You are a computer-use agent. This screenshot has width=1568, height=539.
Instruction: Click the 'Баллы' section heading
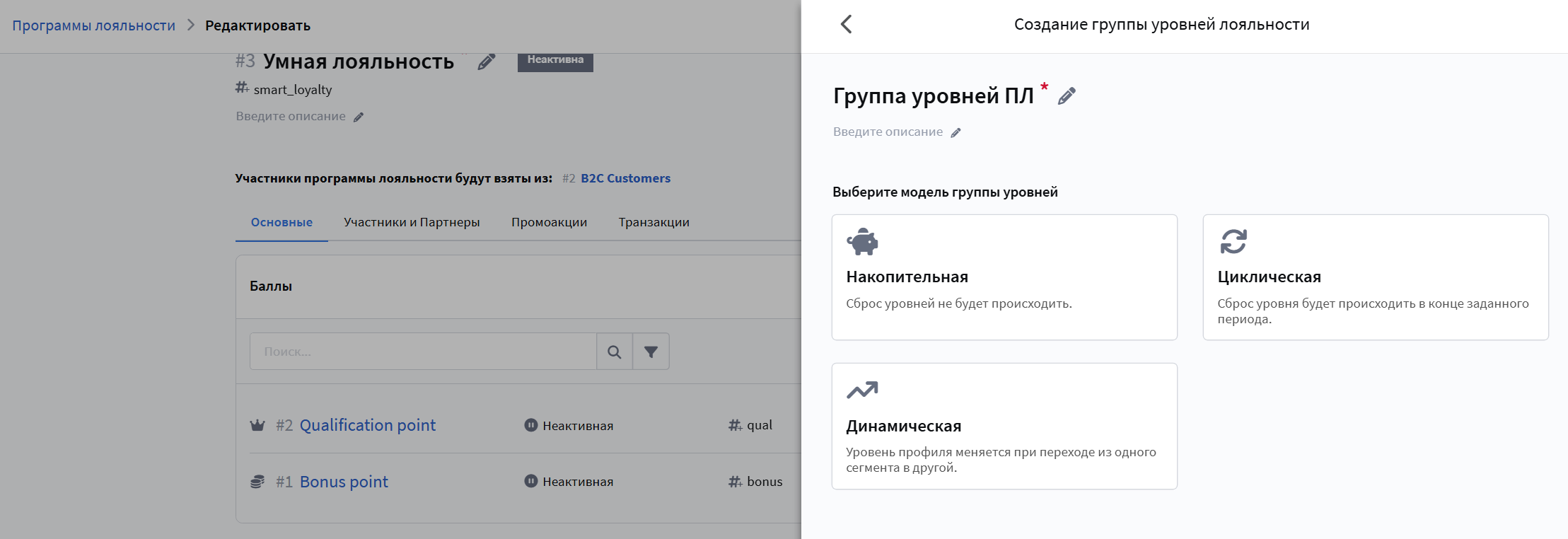[271, 286]
